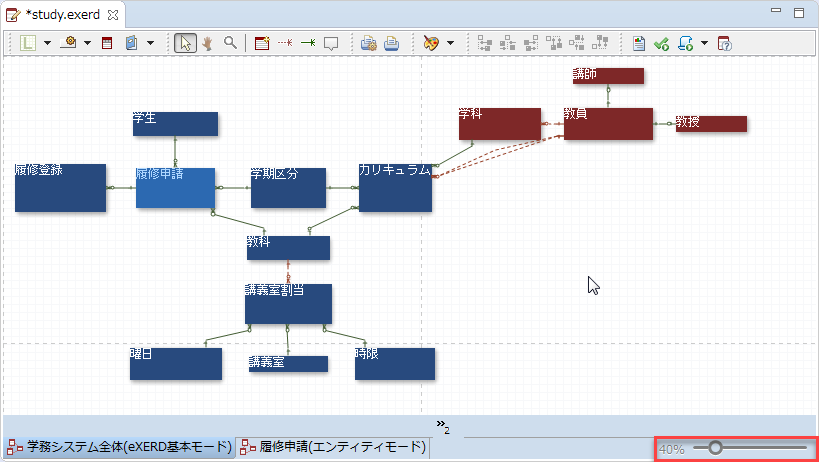Image resolution: width=819 pixels, height=462 pixels.
Task: Click the logical/physical mode 'L' icon
Action: coord(27,43)
